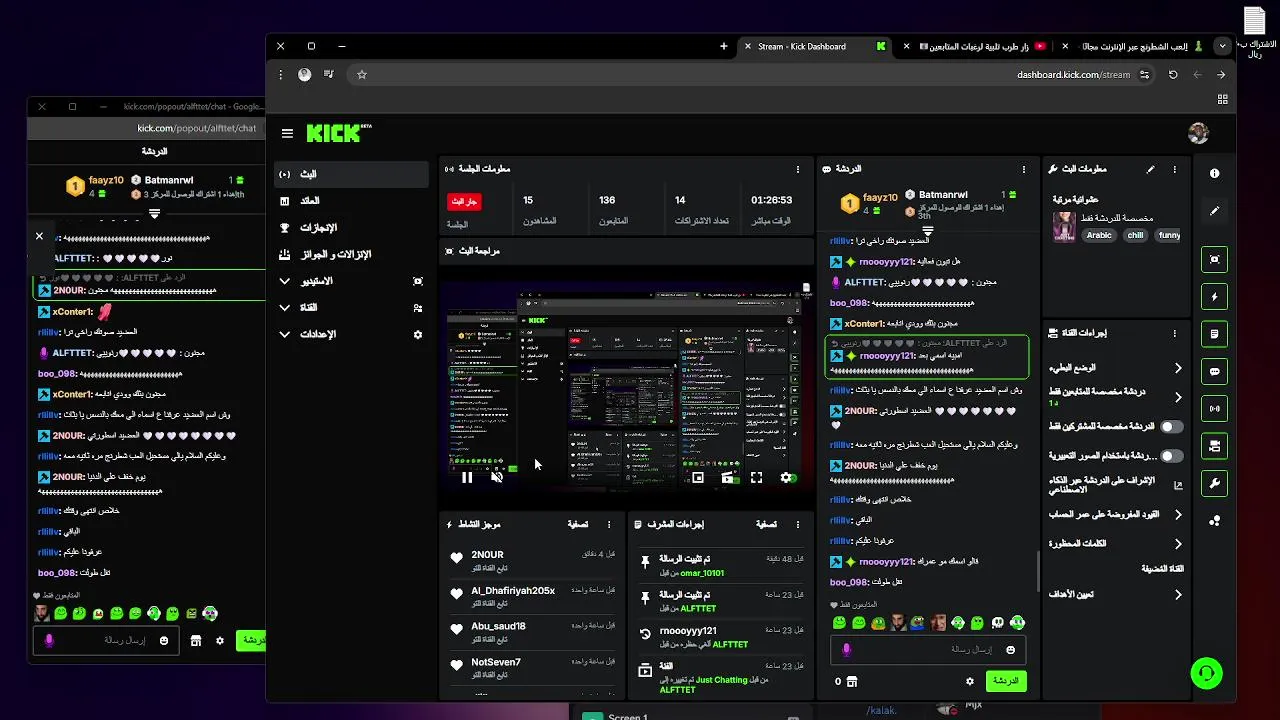Image resolution: width=1280 pixels, height=720 pixels.
Task: Select the wrench tool sidebar icon
Action: [x=1214, y=483]
